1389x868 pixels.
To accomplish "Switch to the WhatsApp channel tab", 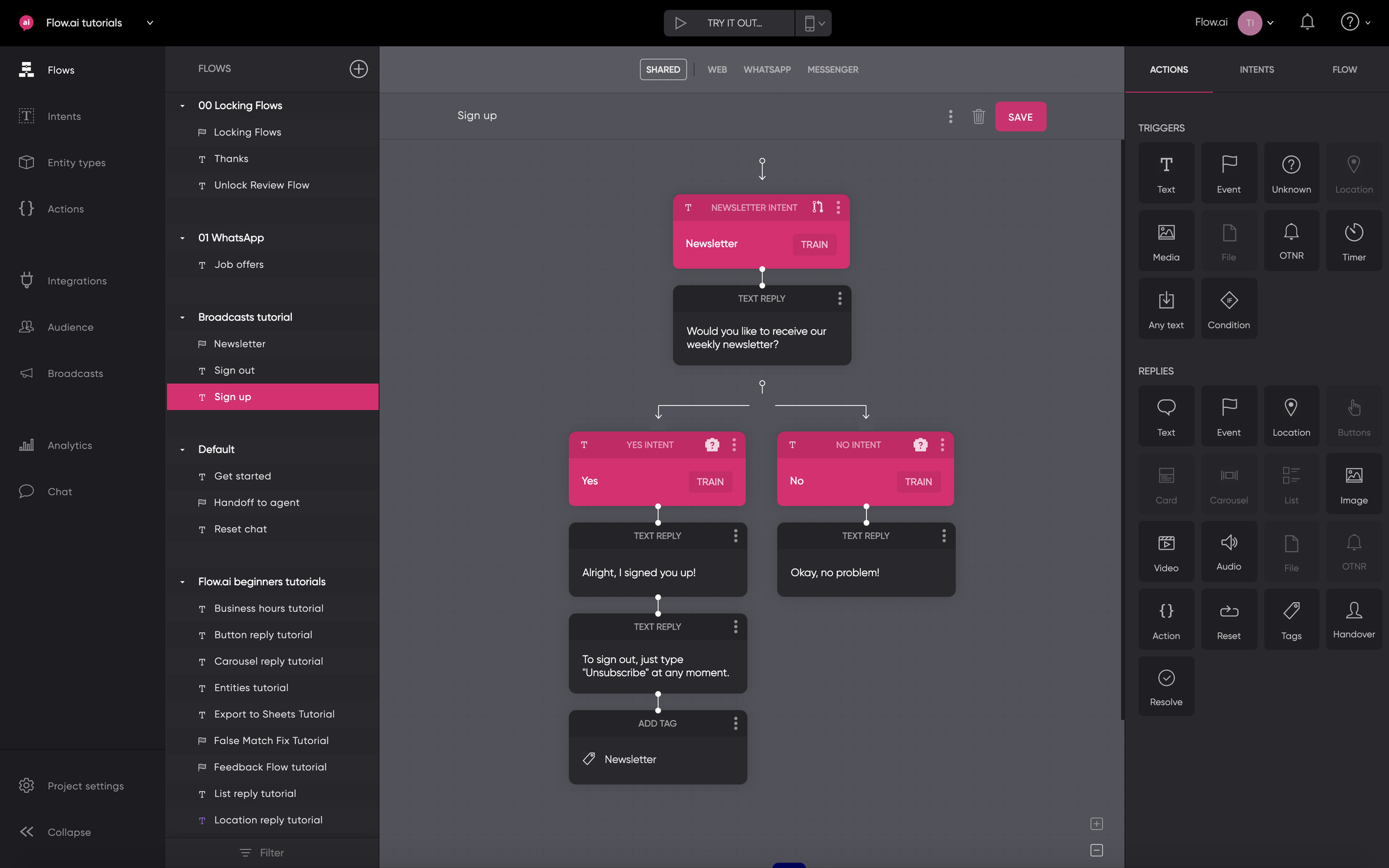I will point(767,69).
